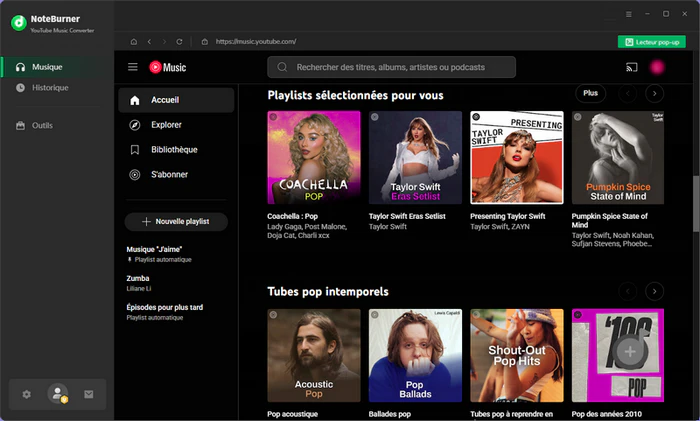Toggle the YouTube Music hamburger guide

[133, 67]
